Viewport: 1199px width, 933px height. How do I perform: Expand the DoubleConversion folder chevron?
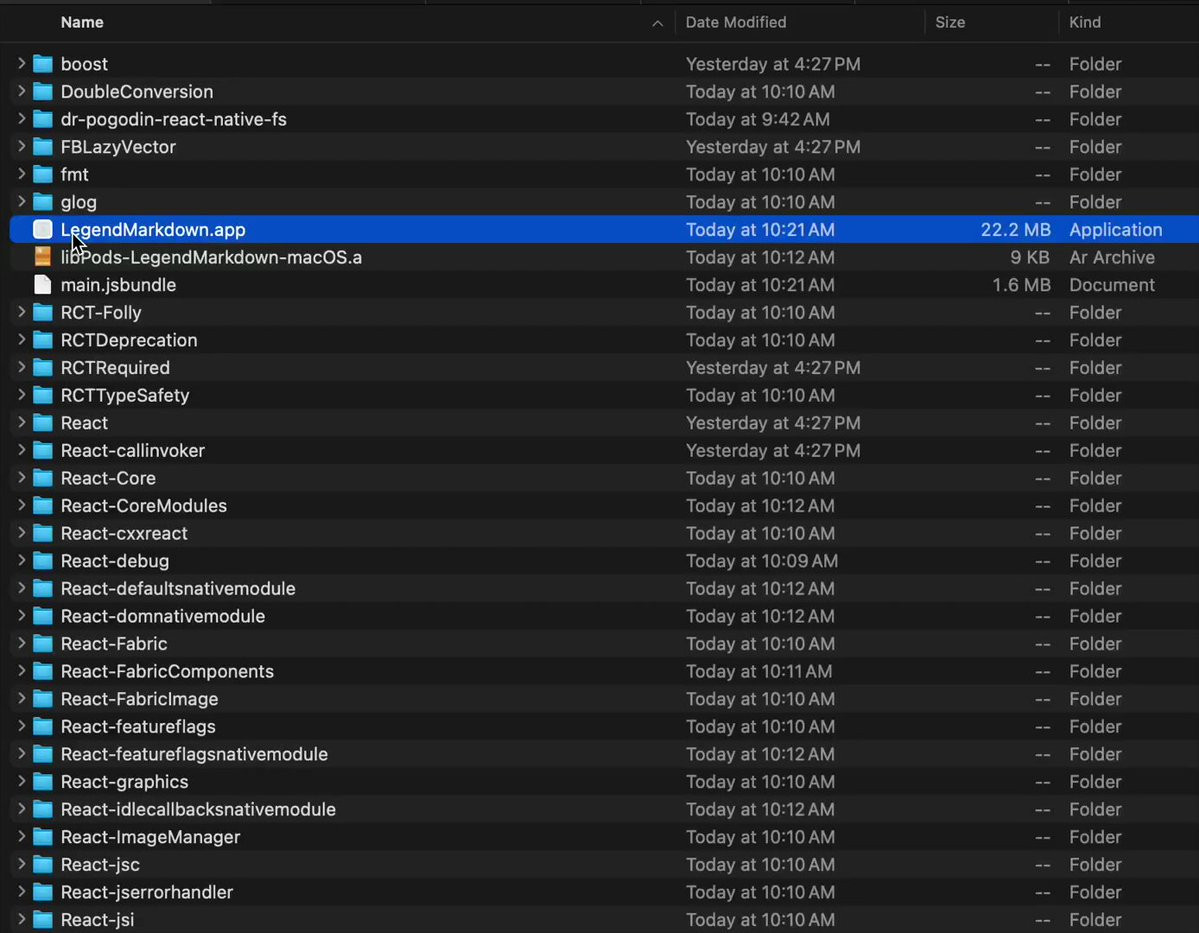pyautogui.click(x=21, y=91)
